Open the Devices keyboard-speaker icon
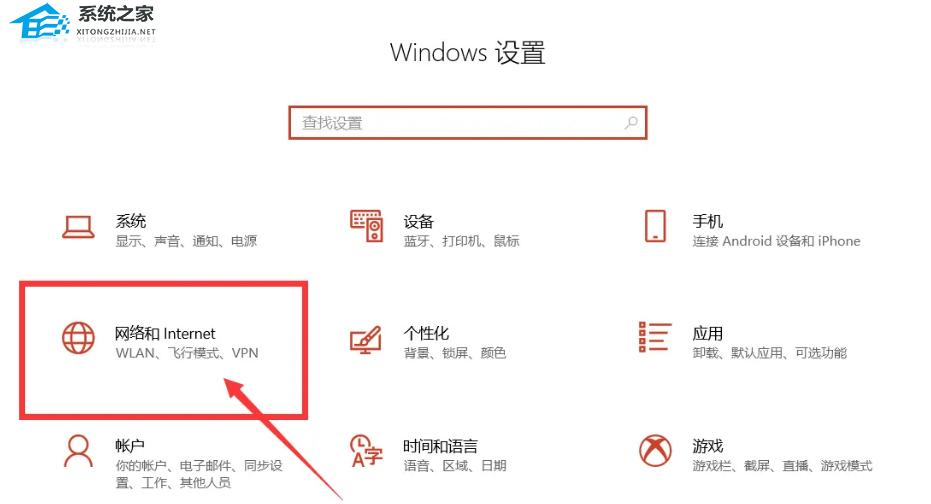This screenshot has width=931, height=504. click(366, 226)
